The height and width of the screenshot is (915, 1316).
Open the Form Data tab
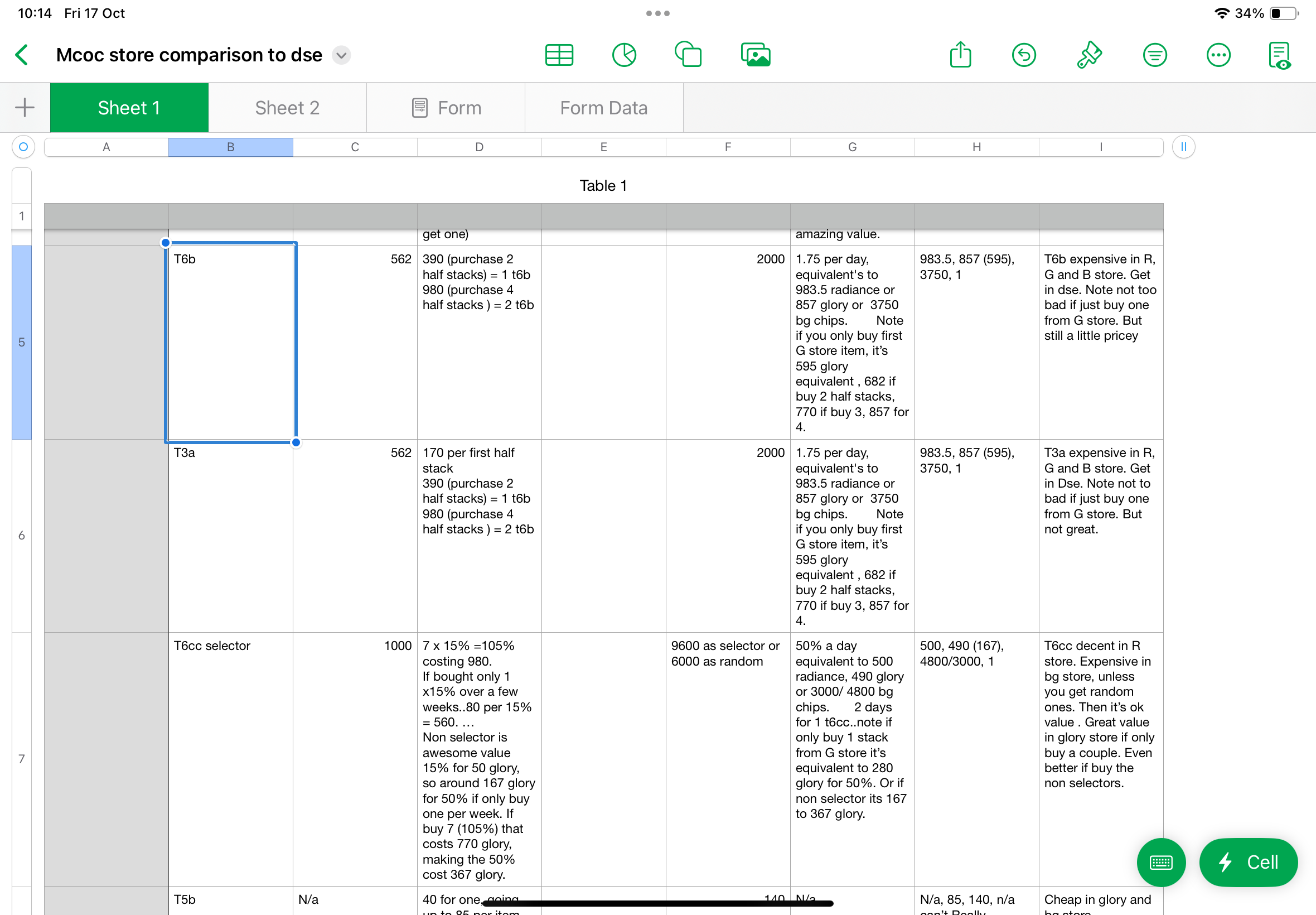(x=603, y=108)
